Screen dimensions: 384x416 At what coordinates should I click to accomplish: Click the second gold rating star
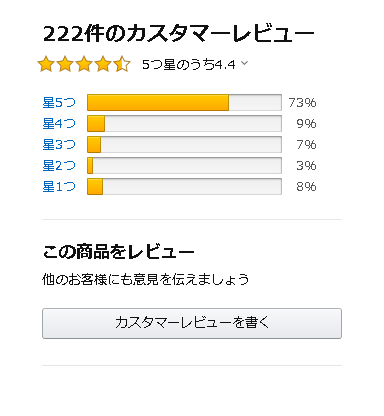(65, 64)
